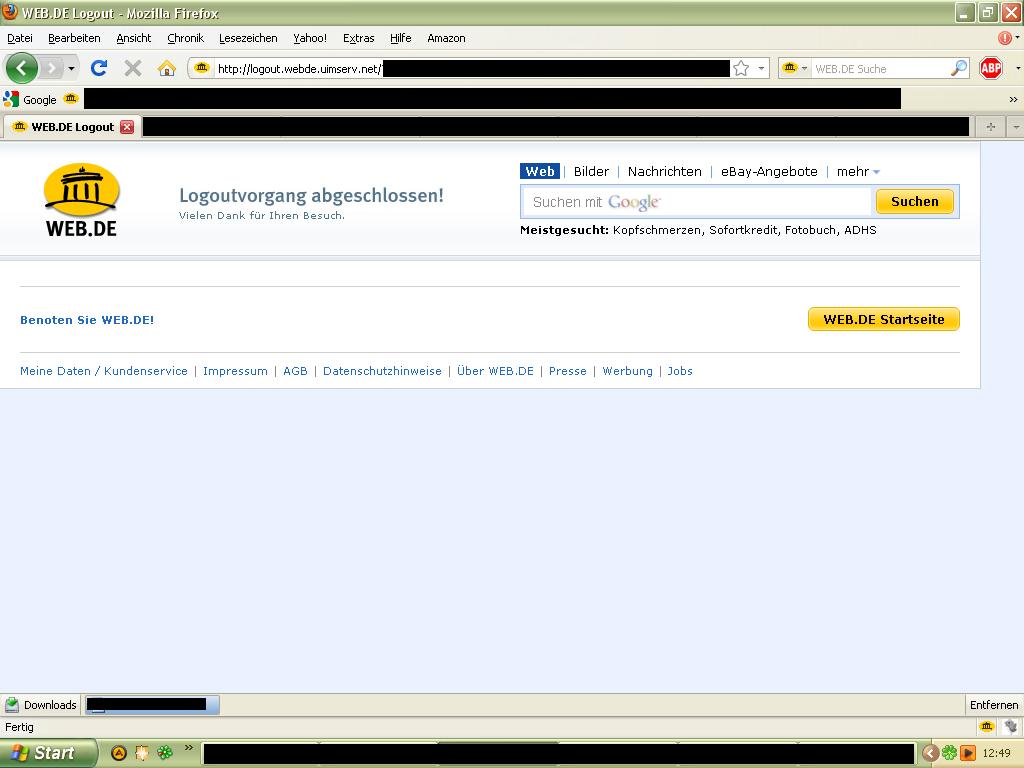The width and height of the screenshot is (1024, 768).
Task: Click the WEB.DE site icon in the address bar
Action: coord(201,68)
